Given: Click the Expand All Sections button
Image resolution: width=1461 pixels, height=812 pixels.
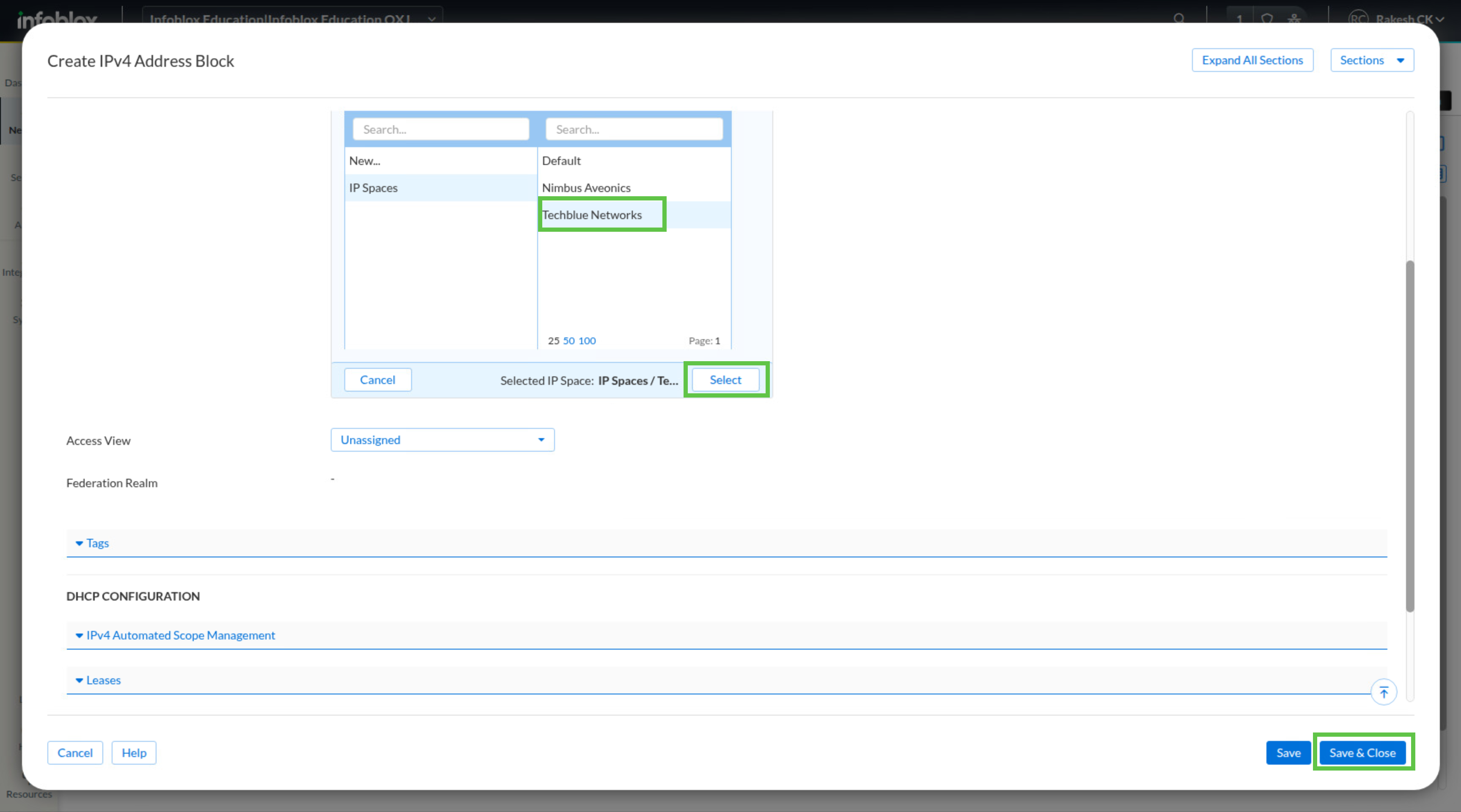Looking at the screenshot, I should [x=1252, y=60].
